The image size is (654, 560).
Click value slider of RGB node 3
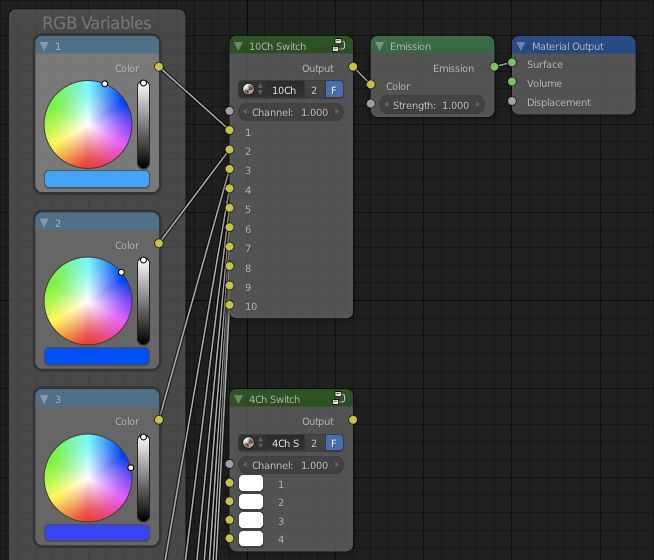click(x=143, y=478)
